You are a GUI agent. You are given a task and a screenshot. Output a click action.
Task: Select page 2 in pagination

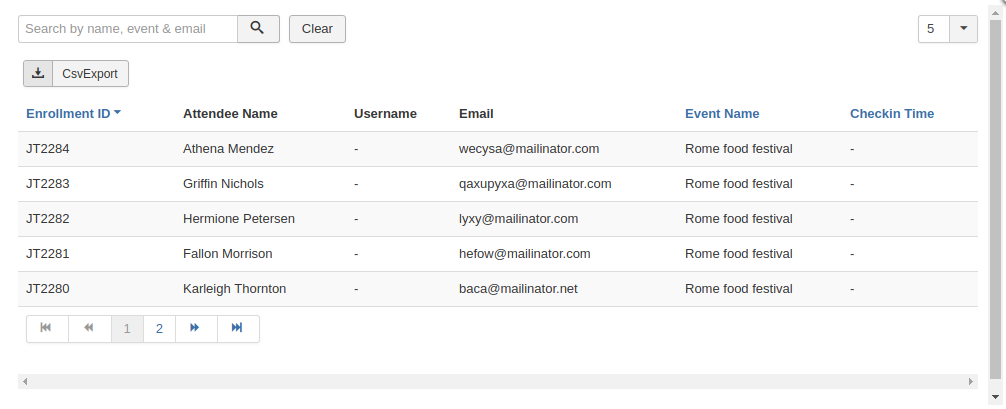[159, 328]
